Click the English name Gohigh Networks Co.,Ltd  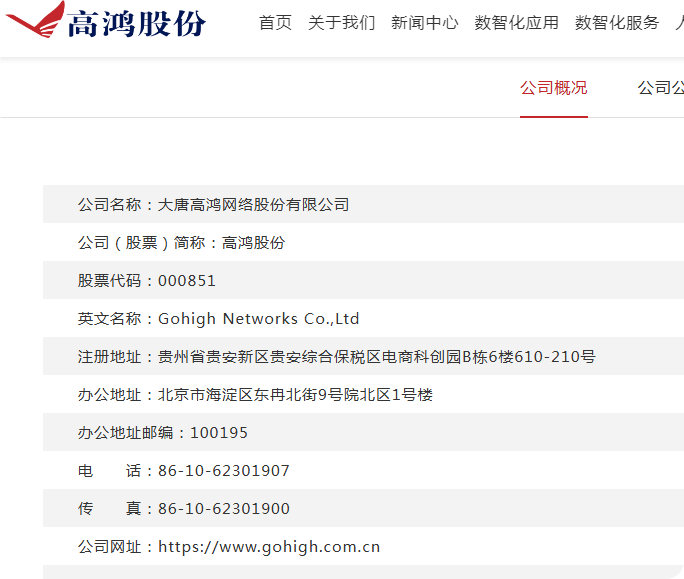259,319
